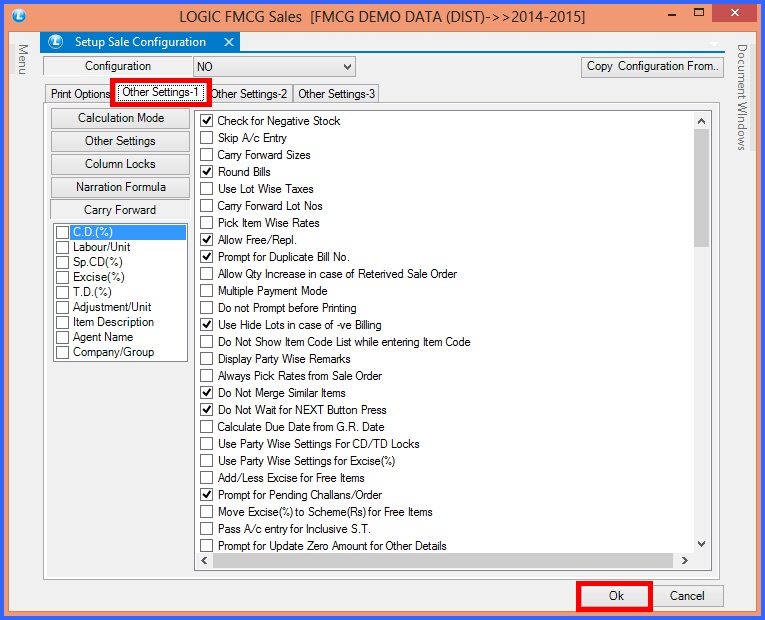
Task: Click Copy Configuration From button
Action: tap(652, 66)
